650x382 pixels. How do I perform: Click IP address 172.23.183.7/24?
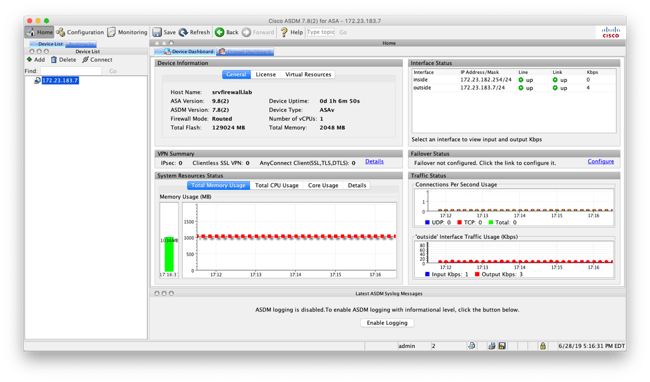483,87
